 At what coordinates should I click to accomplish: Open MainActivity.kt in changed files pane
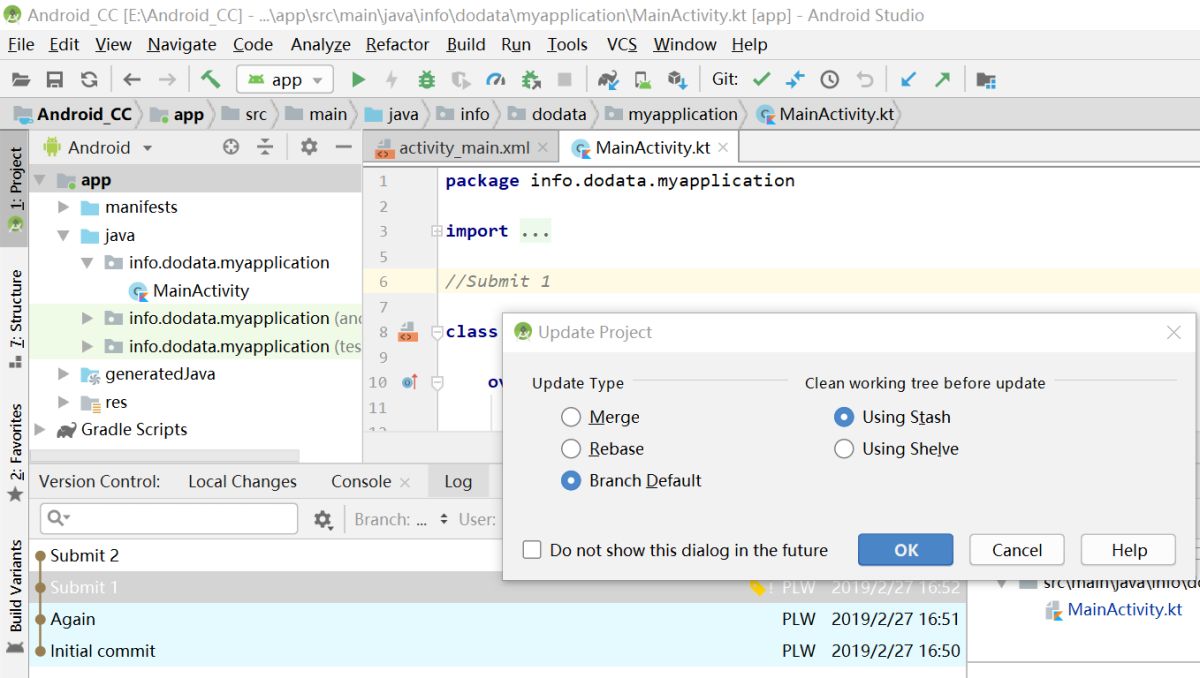1113,610
